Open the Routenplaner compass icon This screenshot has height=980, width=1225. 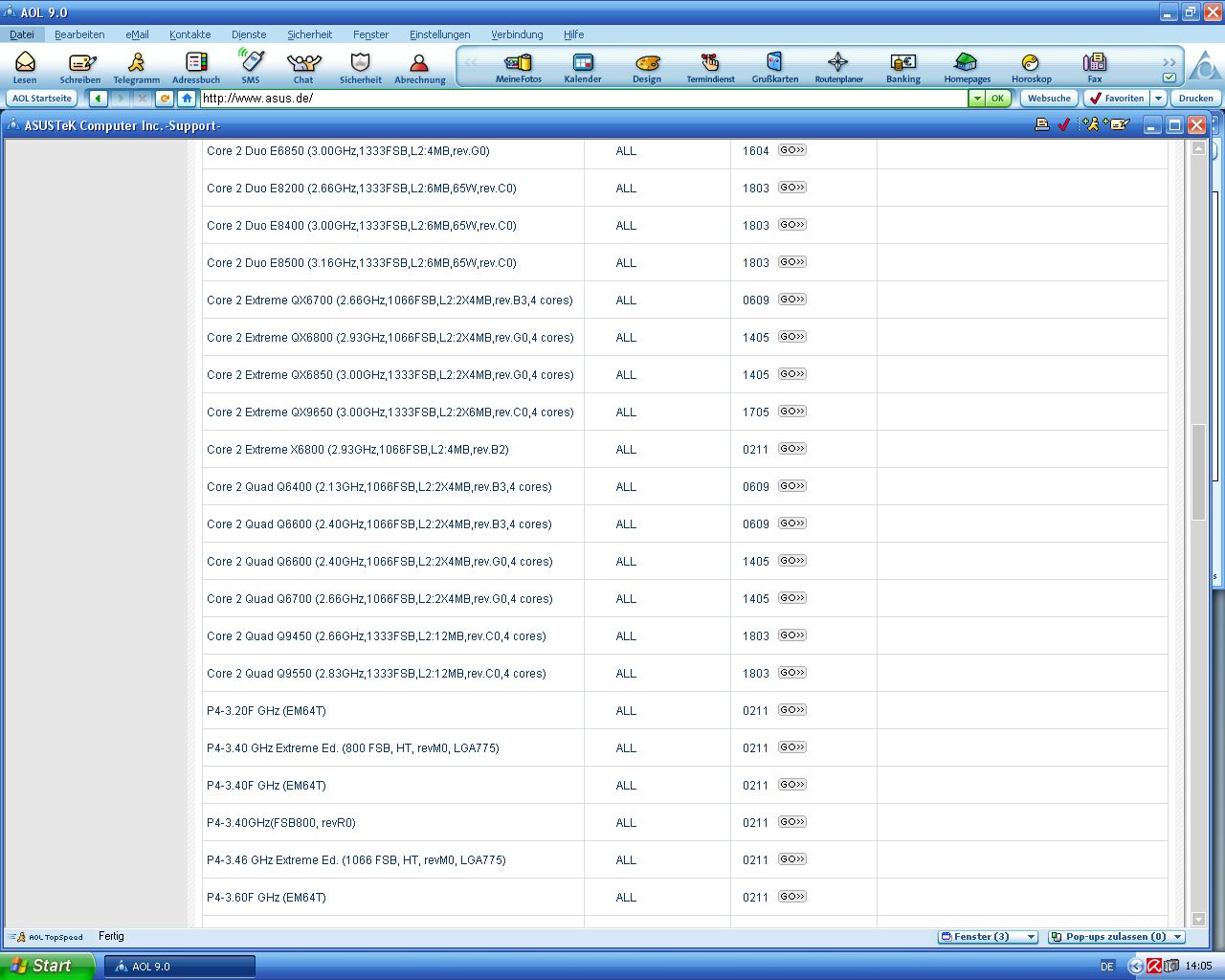[x=838, y=67]
